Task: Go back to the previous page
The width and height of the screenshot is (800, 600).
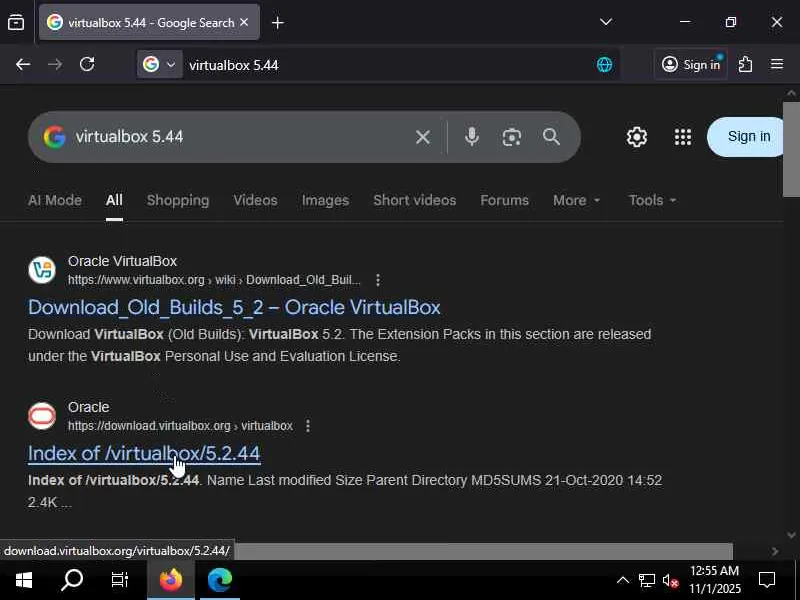Action: tap(23, 64)
